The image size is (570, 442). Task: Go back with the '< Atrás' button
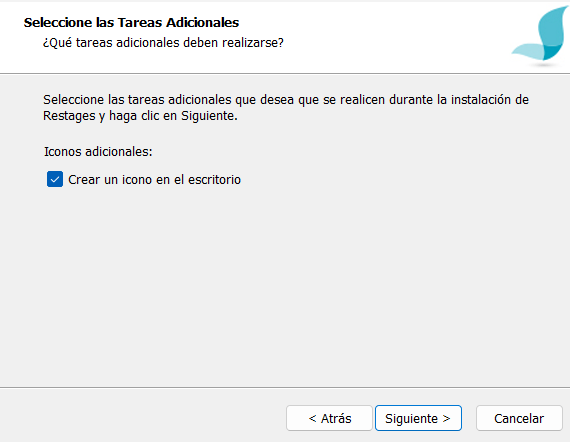(329, 418)
